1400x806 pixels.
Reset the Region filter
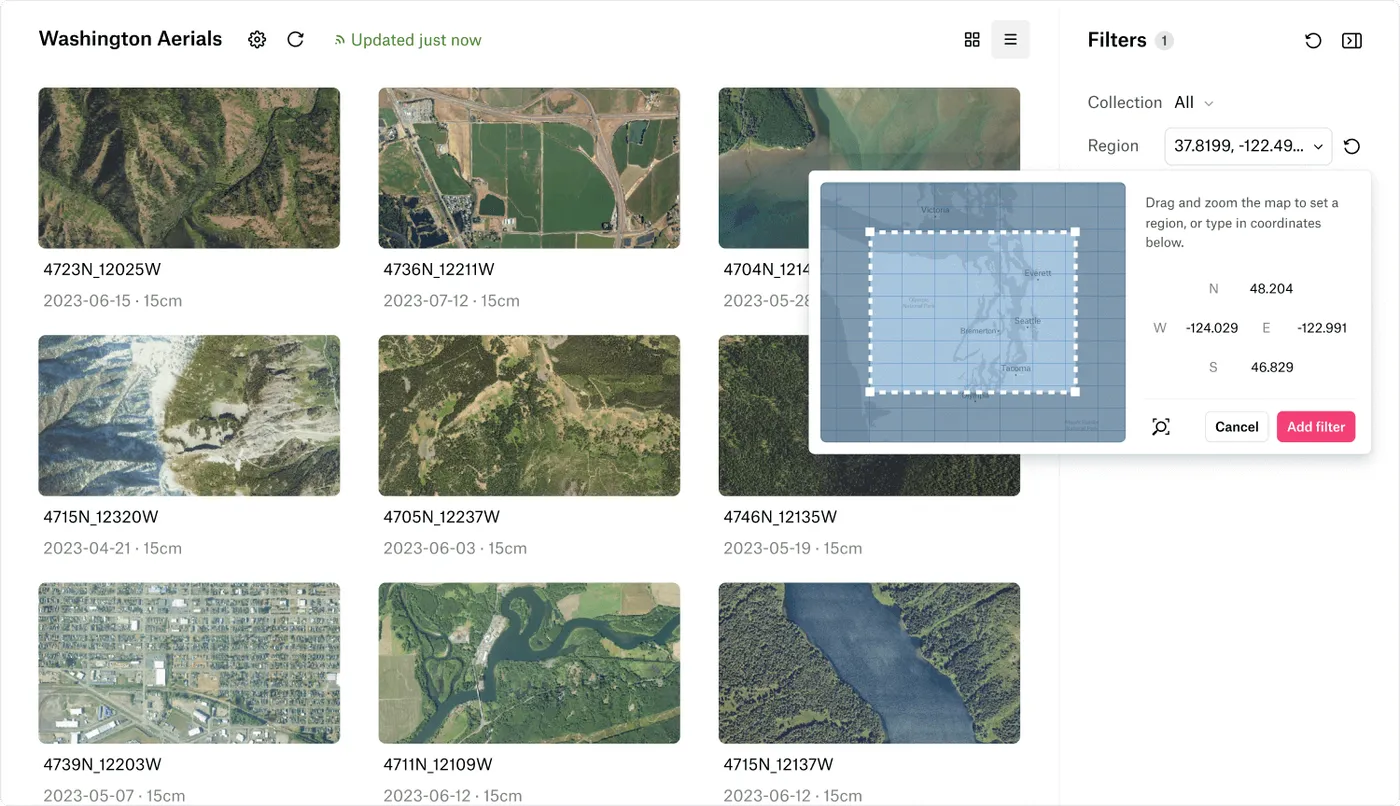(1352, 146)
